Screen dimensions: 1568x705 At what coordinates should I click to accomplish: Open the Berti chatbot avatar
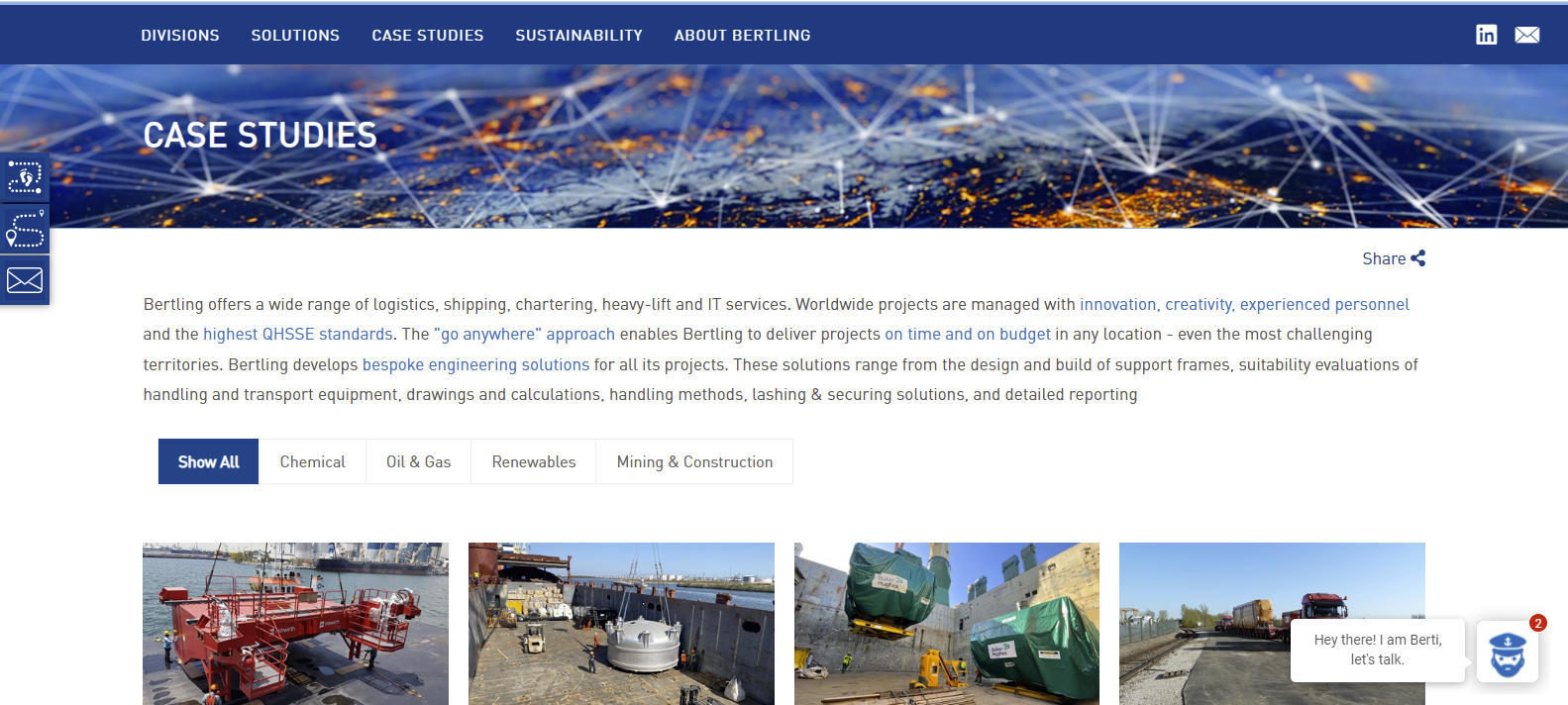1507,653
